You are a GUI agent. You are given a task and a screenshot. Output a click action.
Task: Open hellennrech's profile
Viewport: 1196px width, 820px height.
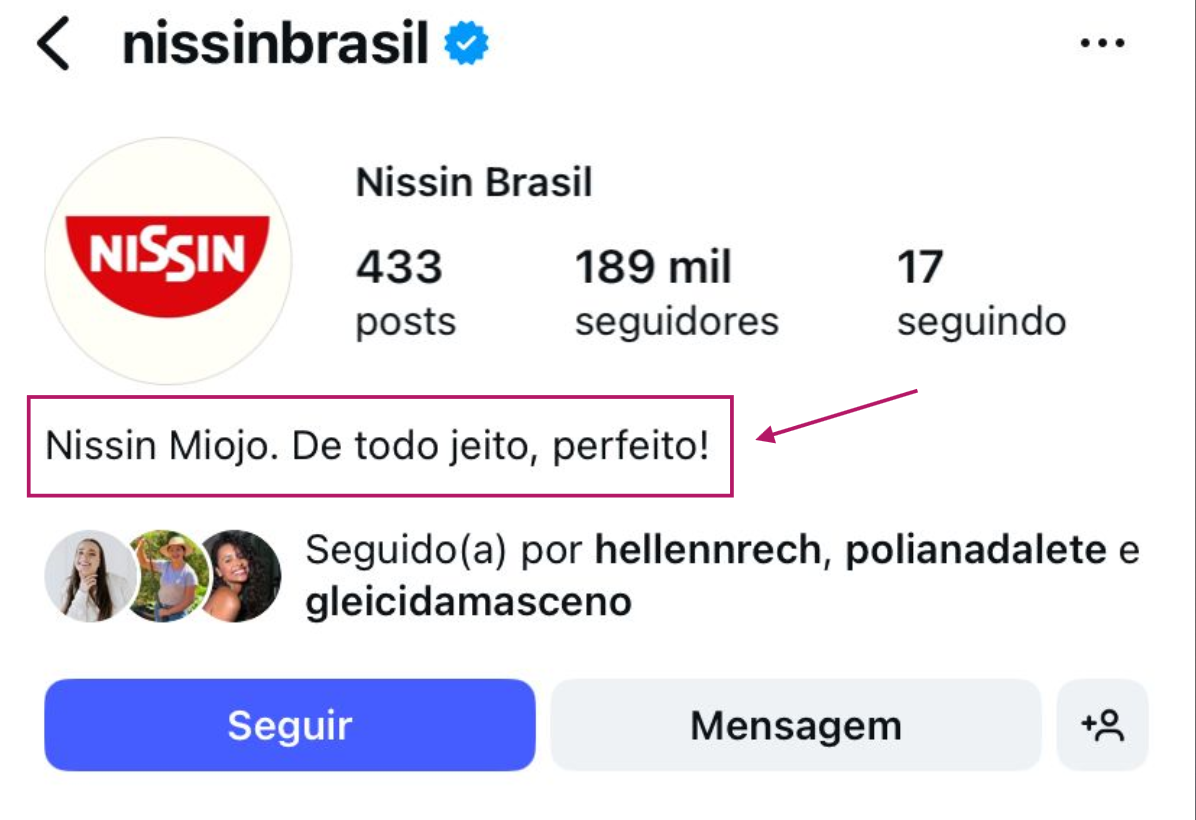pos(711,548)
